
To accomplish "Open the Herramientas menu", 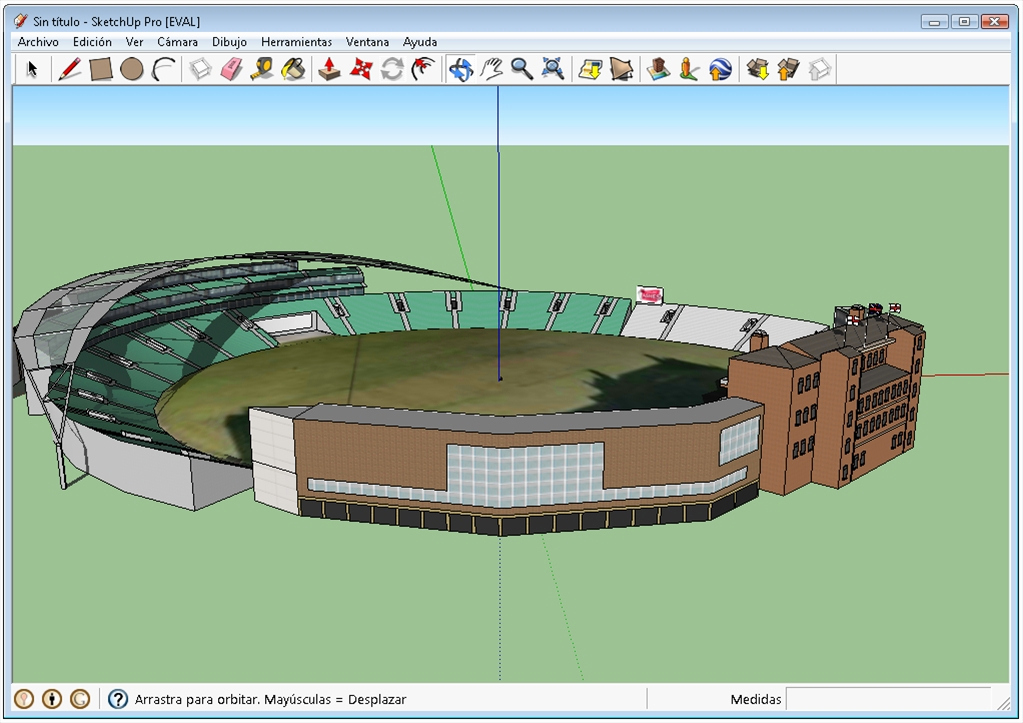I will click(296, 42).
